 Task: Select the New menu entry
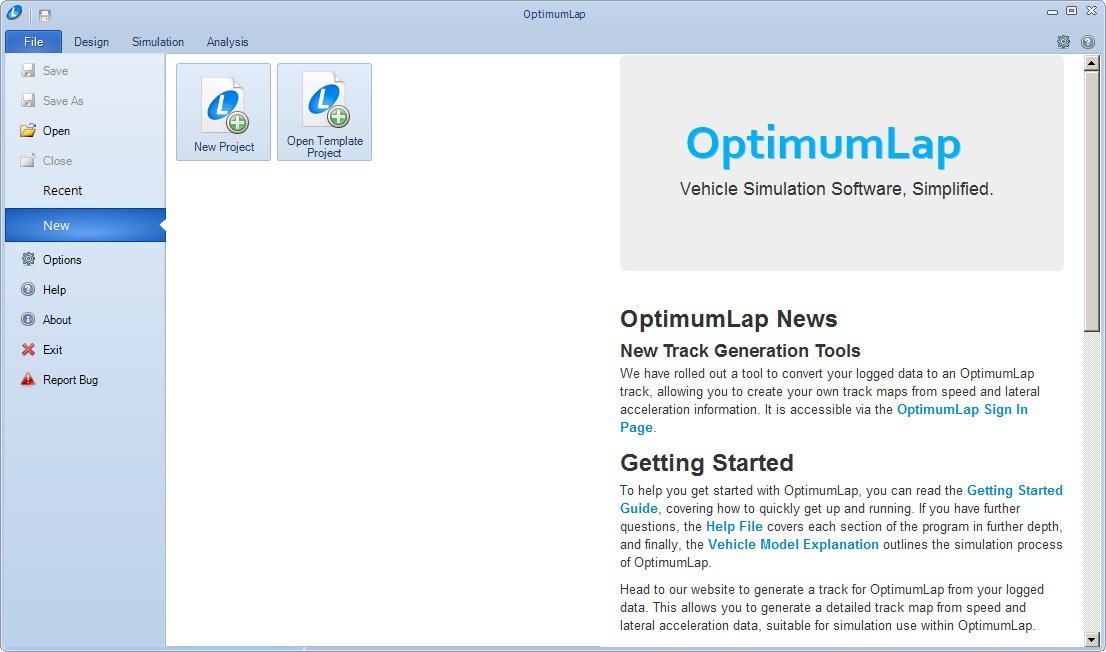(85, 225)
